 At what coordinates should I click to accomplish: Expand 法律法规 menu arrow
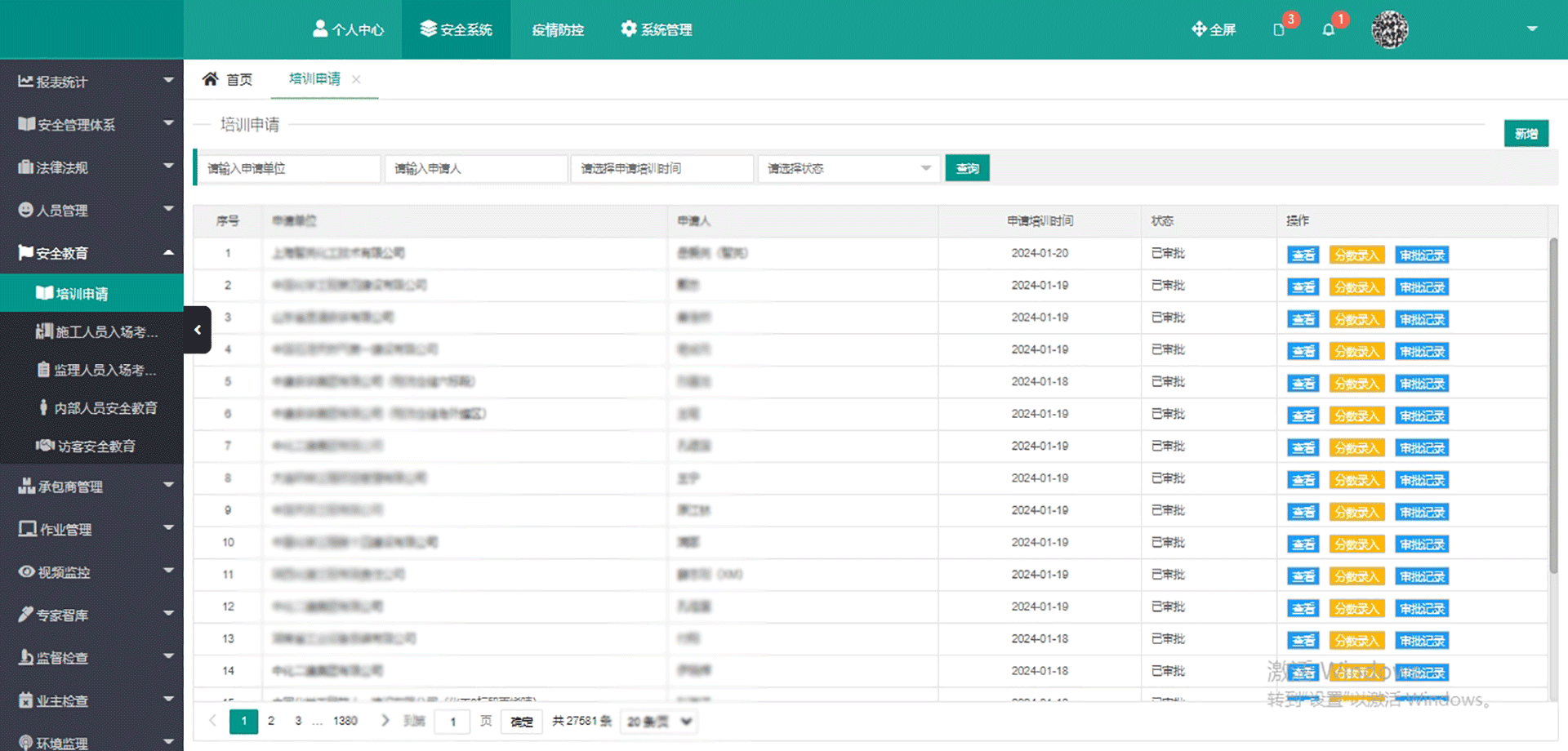(168, 166)
